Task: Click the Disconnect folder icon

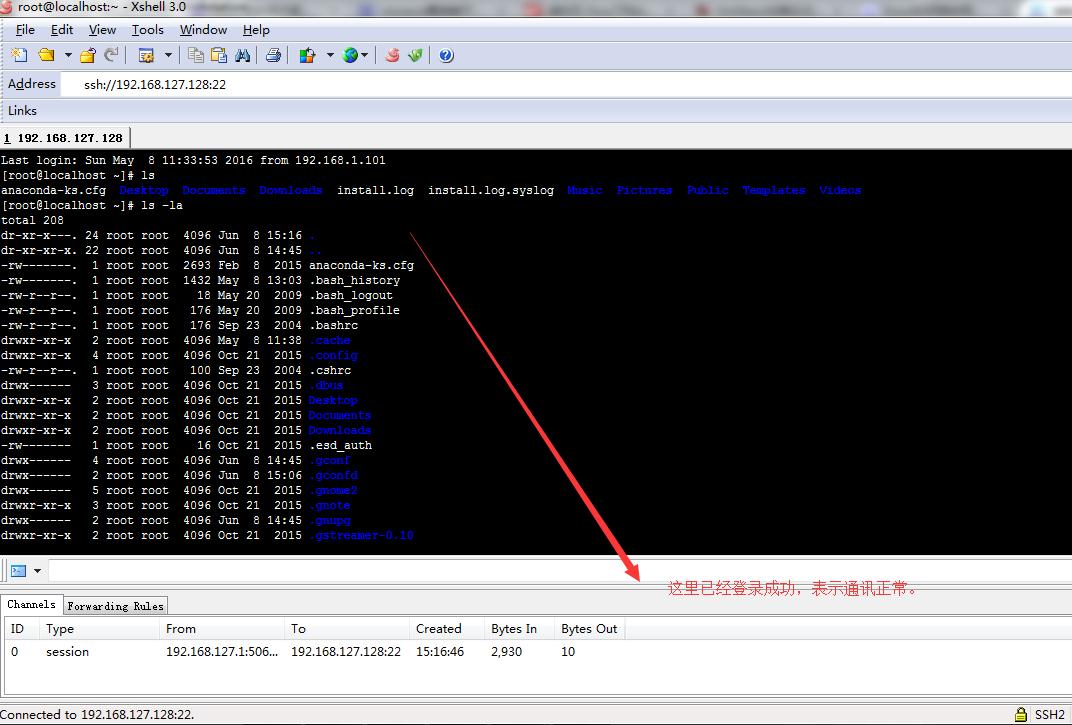Action: pyautogui.click(x=88, y=55)
